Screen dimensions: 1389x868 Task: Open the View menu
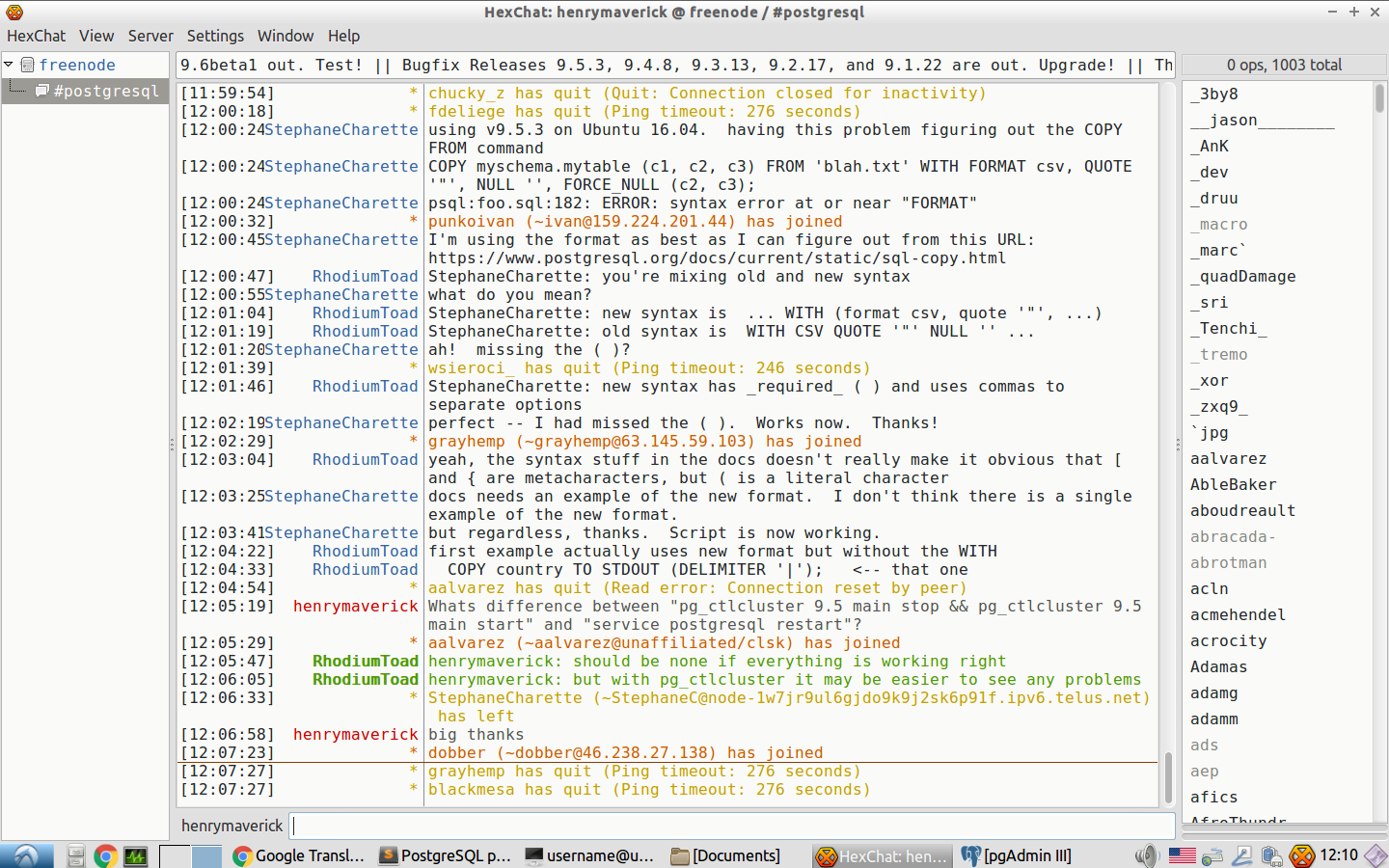pos(96,36)
